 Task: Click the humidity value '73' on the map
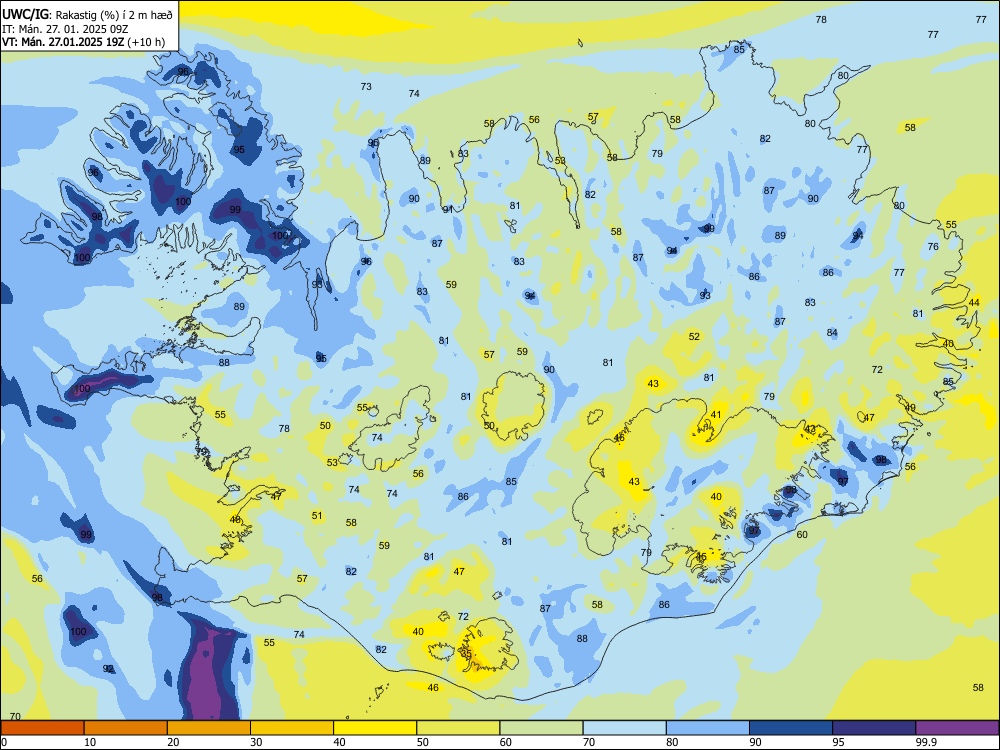366,87
